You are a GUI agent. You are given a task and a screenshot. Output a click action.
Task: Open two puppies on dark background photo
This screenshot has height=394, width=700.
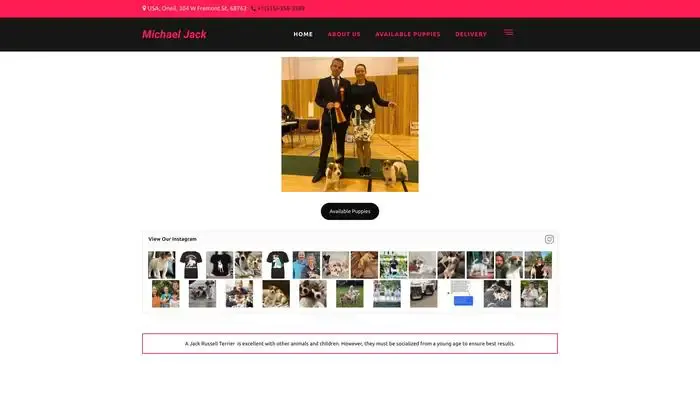(x=276, y=294)
